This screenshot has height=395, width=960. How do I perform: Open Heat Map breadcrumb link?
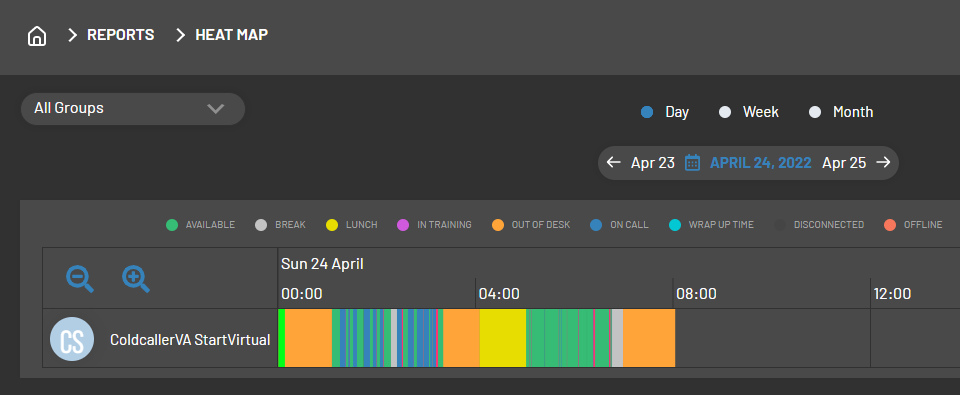coord(231,35)
